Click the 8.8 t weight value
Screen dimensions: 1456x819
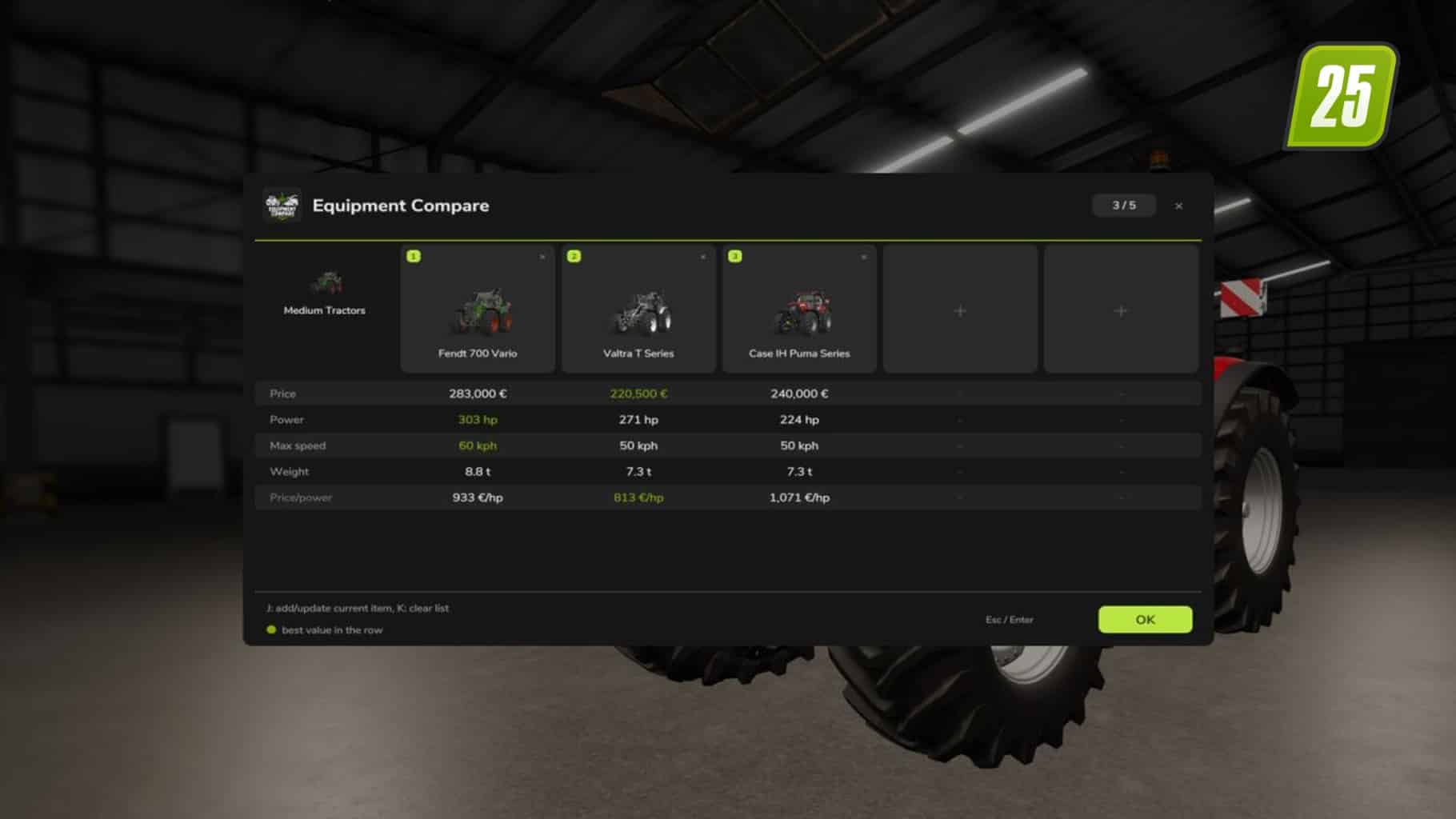pyautogui.click(x=478, y=471)
